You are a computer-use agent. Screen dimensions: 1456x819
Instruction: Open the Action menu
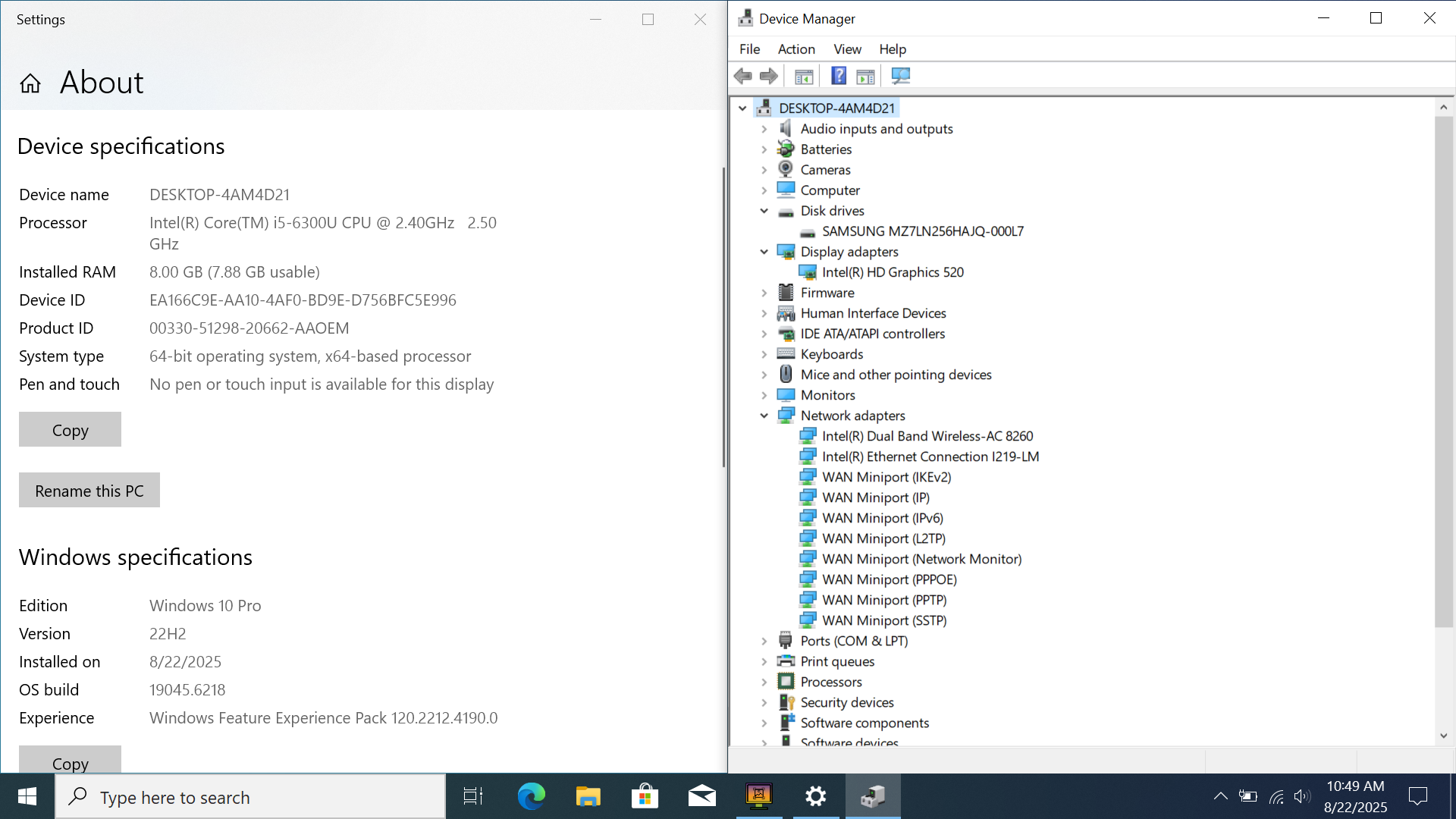795,49
